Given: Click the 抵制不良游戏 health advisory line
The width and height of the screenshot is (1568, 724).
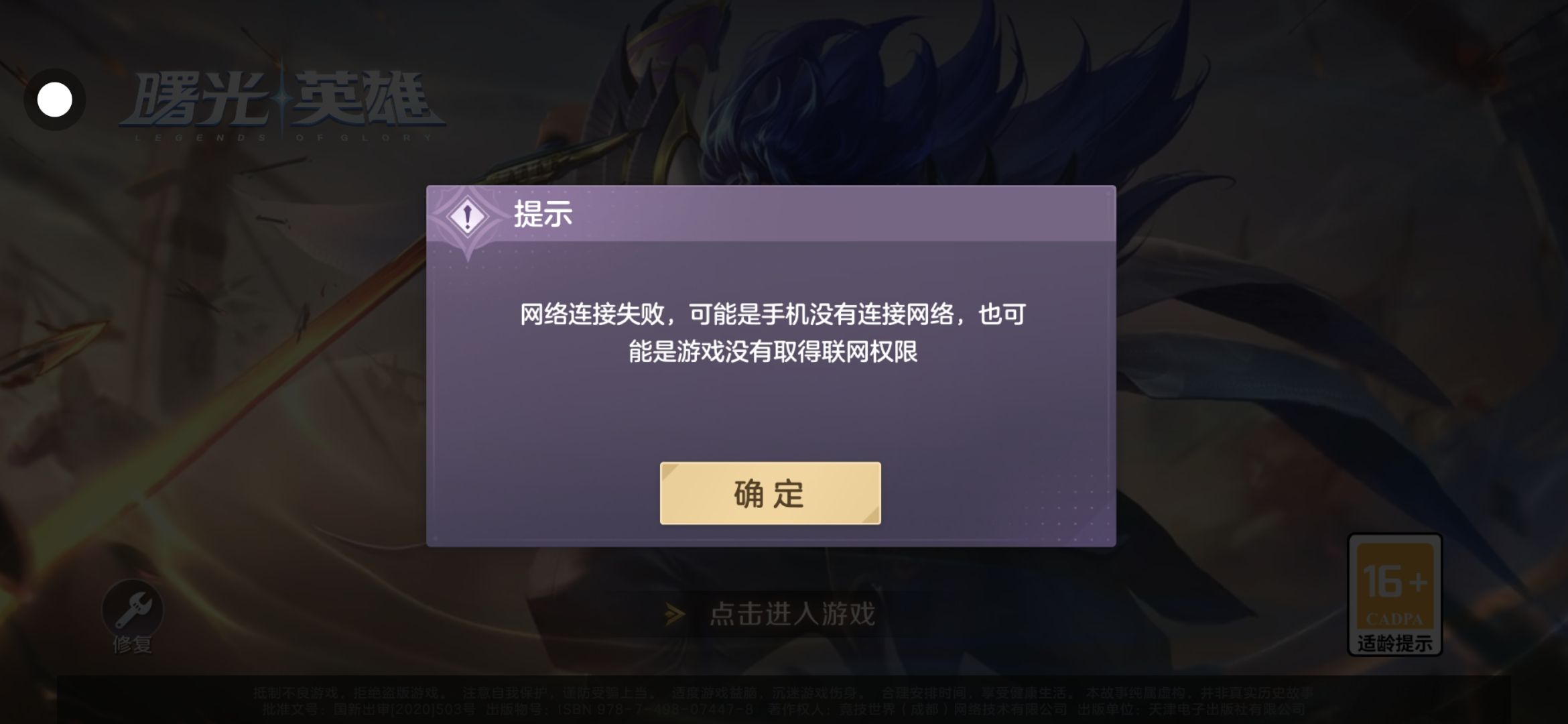Looking at the screenshot, I should [783, 692].
